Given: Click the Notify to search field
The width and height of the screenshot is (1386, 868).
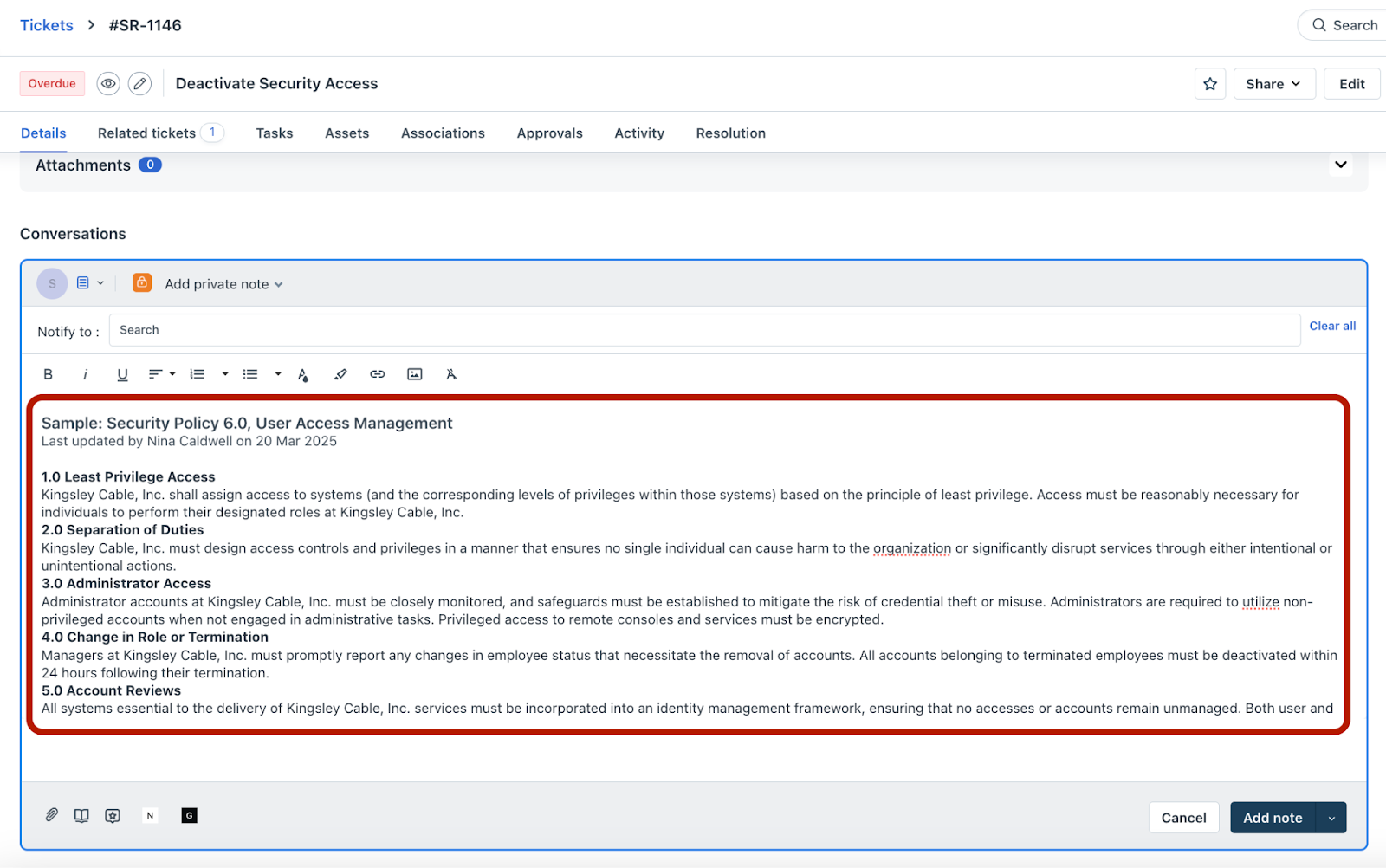Looking at the screenshot, I should click(x=704, y=330).
